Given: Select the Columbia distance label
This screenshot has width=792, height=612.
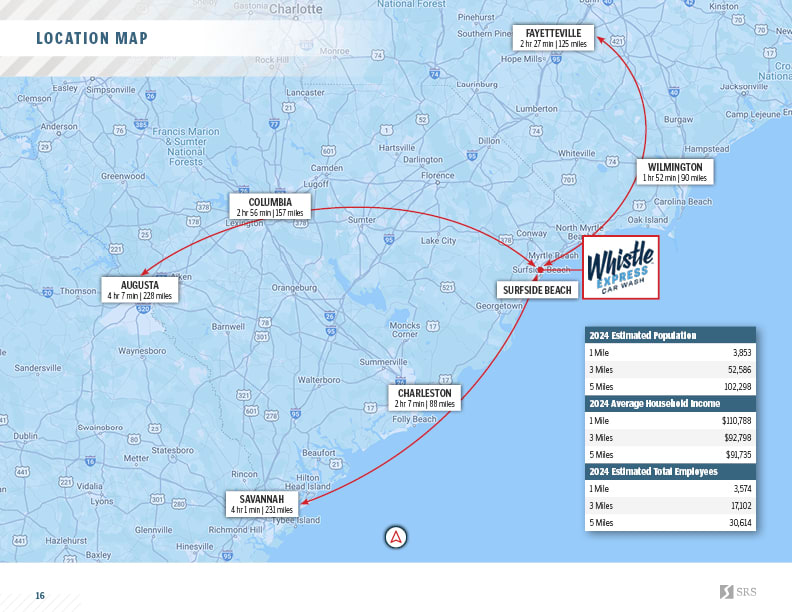Looking at the screenshot, I should (x=270, y=207).
